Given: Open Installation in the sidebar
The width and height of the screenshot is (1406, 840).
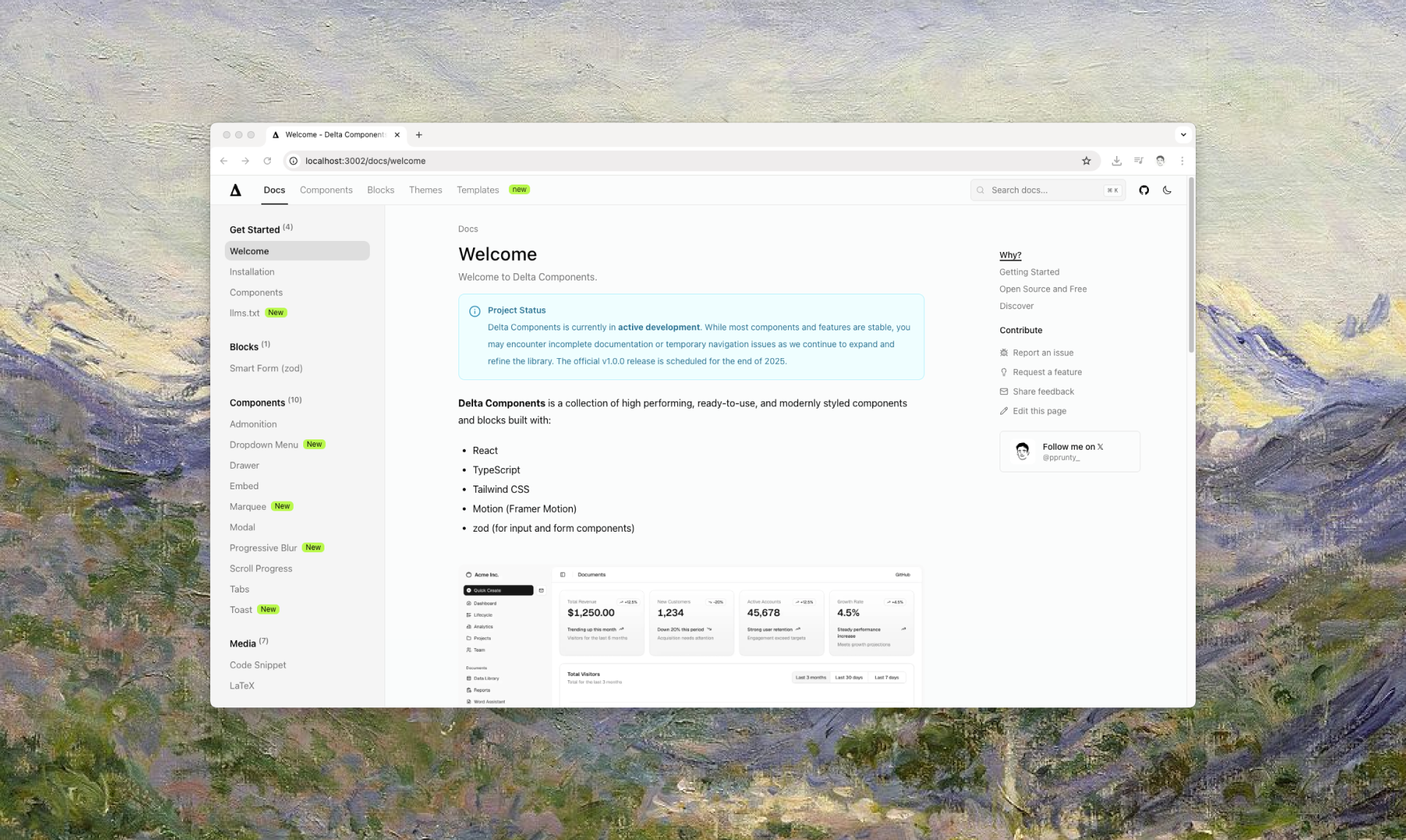Looking at the screenshot, I should click(x=252, y=272).
